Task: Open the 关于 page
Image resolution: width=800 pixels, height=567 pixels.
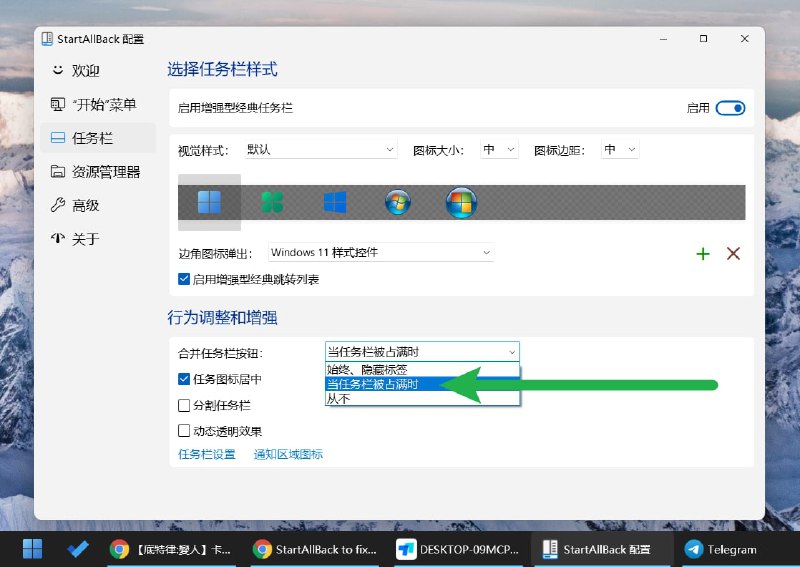Action: pos(98,239)
